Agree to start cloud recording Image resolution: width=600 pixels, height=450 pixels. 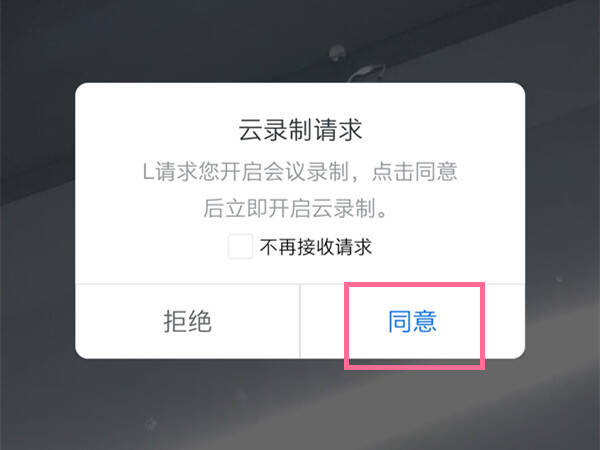[412, 322]
